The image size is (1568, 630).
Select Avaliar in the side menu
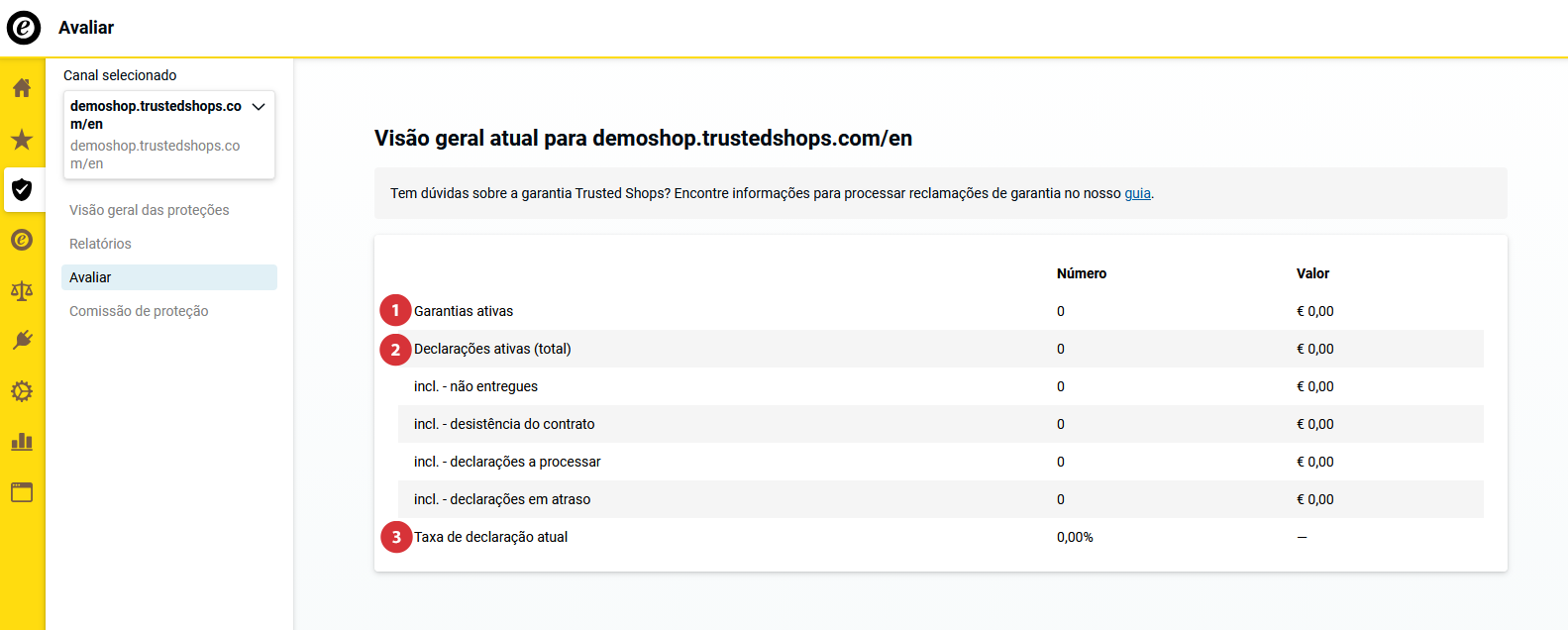pyautogui.click(x=169, y=277)
